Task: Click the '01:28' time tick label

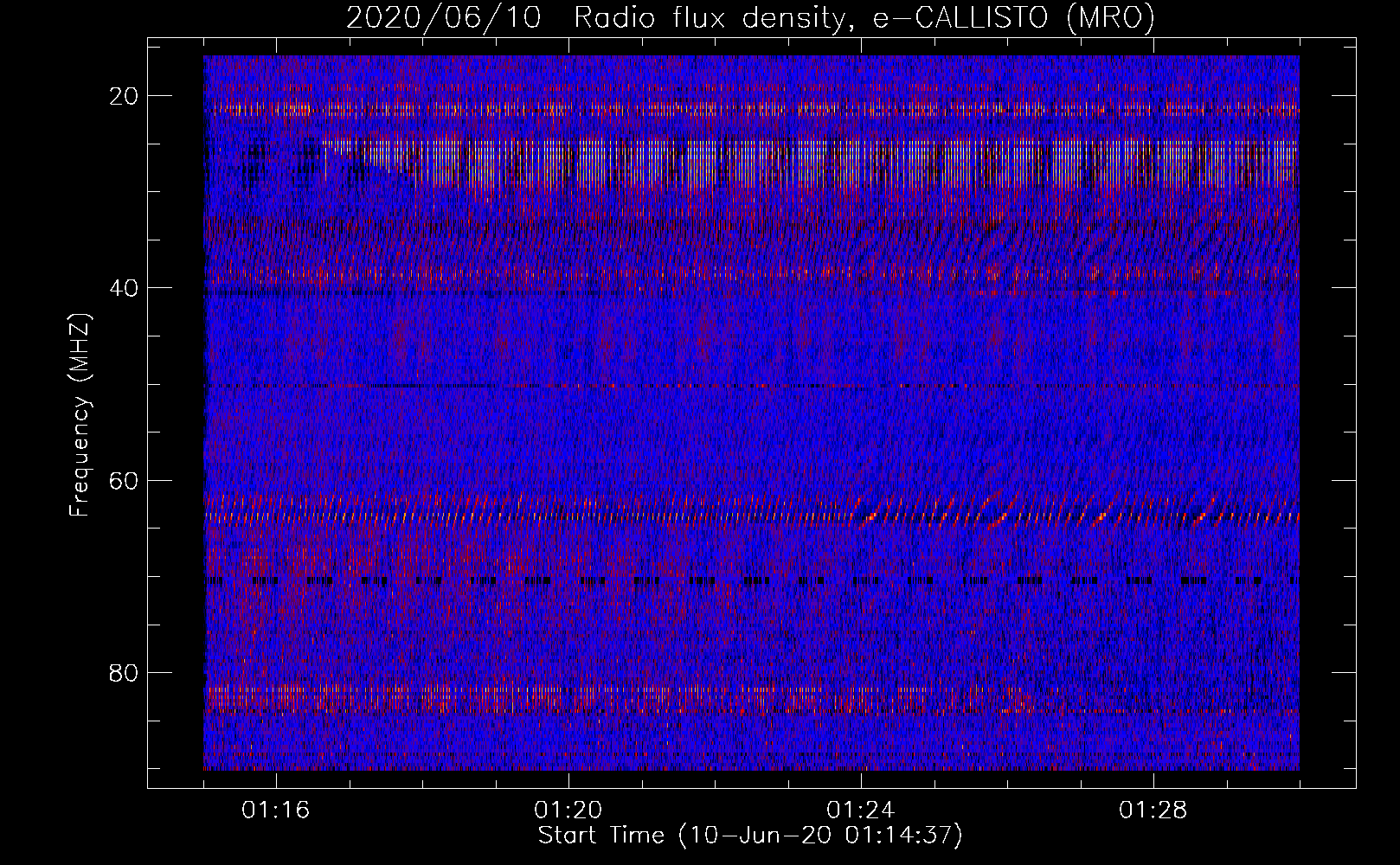Action: (1153, 811)
